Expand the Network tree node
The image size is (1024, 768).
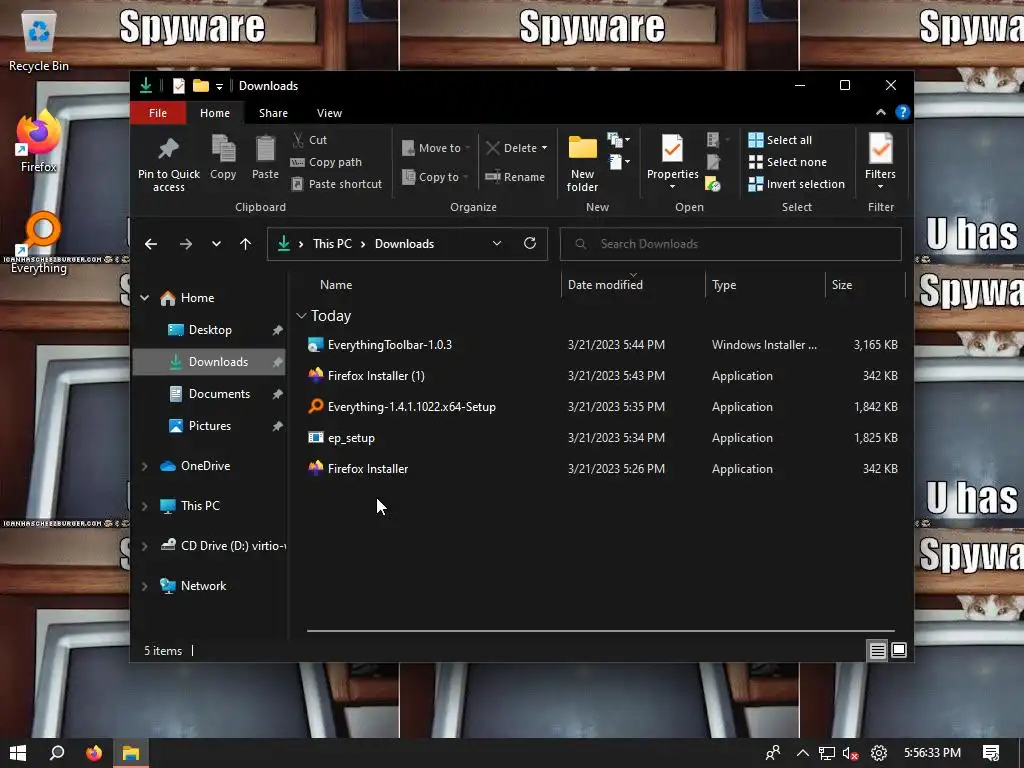(x=144, y=586)
